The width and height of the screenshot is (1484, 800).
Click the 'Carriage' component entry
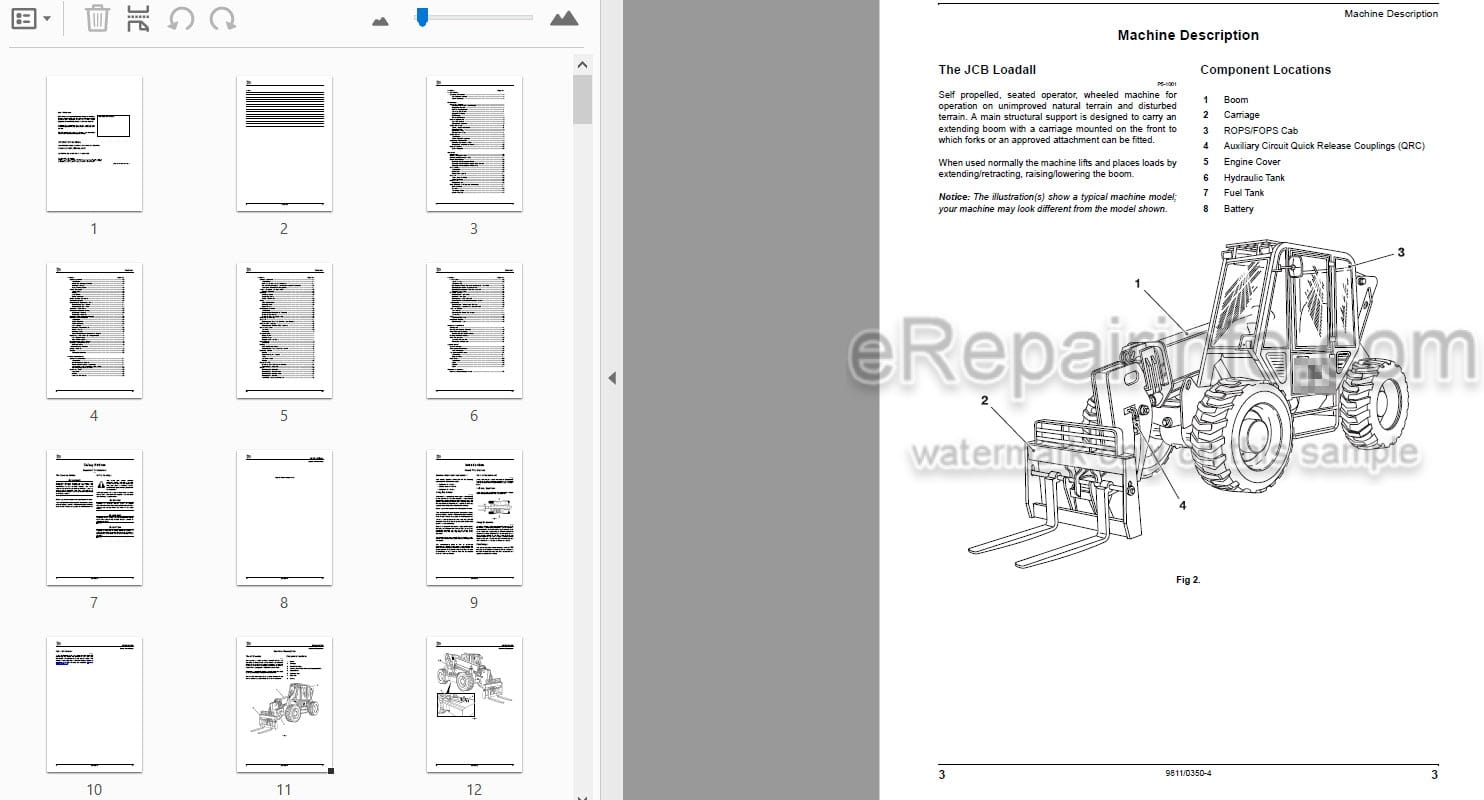click(1241, 115)
